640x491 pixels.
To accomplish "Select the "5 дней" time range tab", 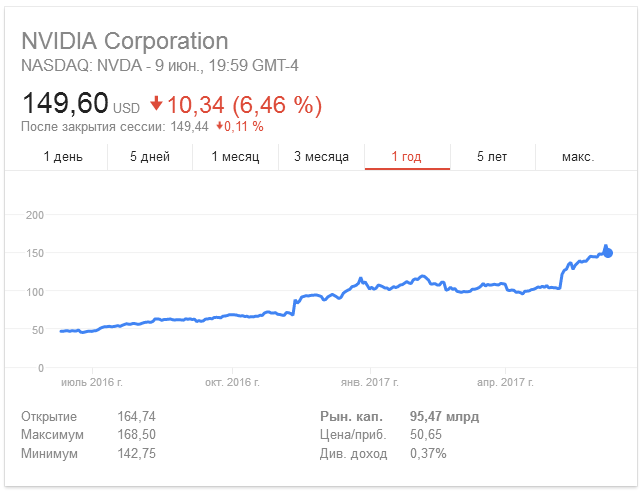I will (150, 157).
